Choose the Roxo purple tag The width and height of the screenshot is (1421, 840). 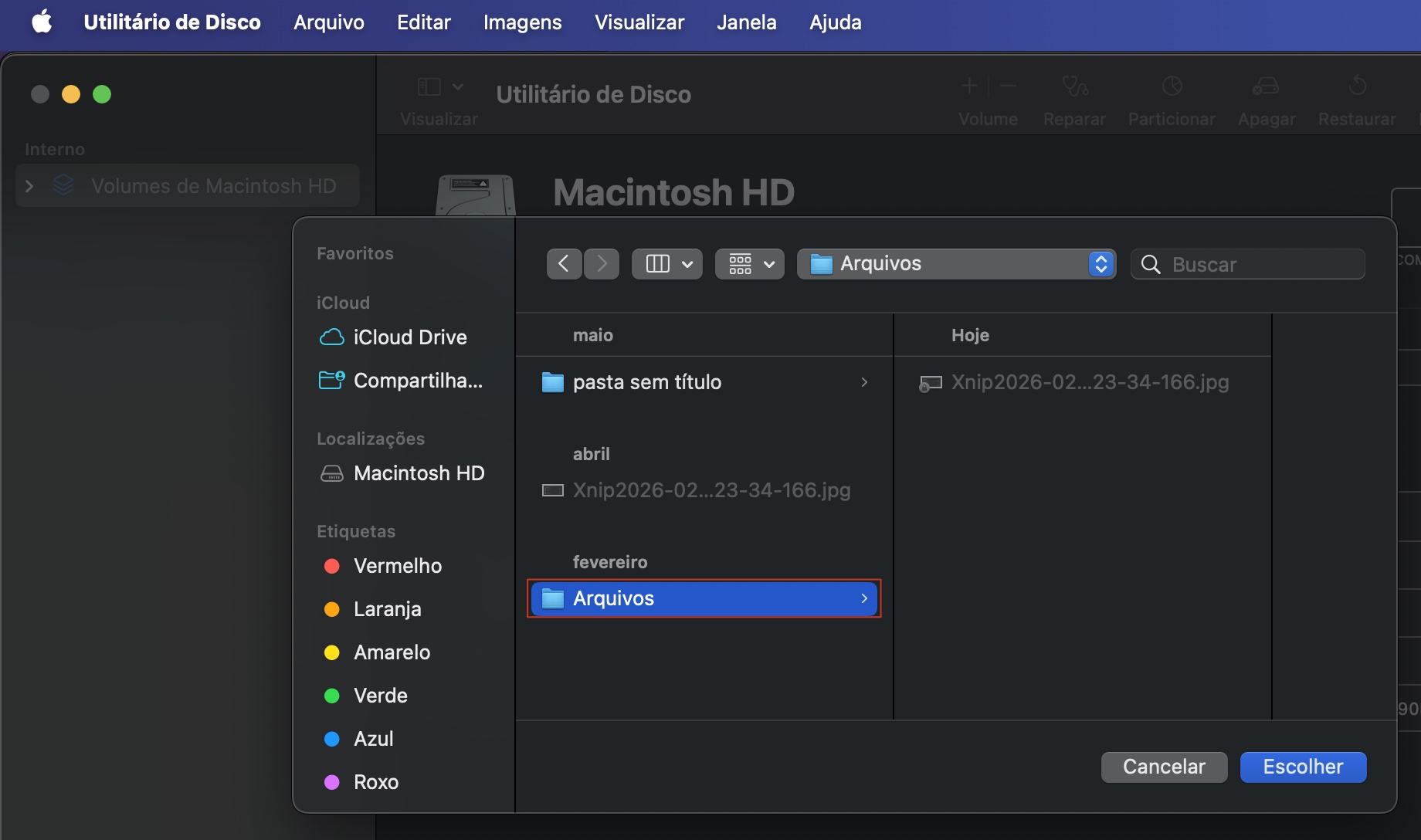361,782
